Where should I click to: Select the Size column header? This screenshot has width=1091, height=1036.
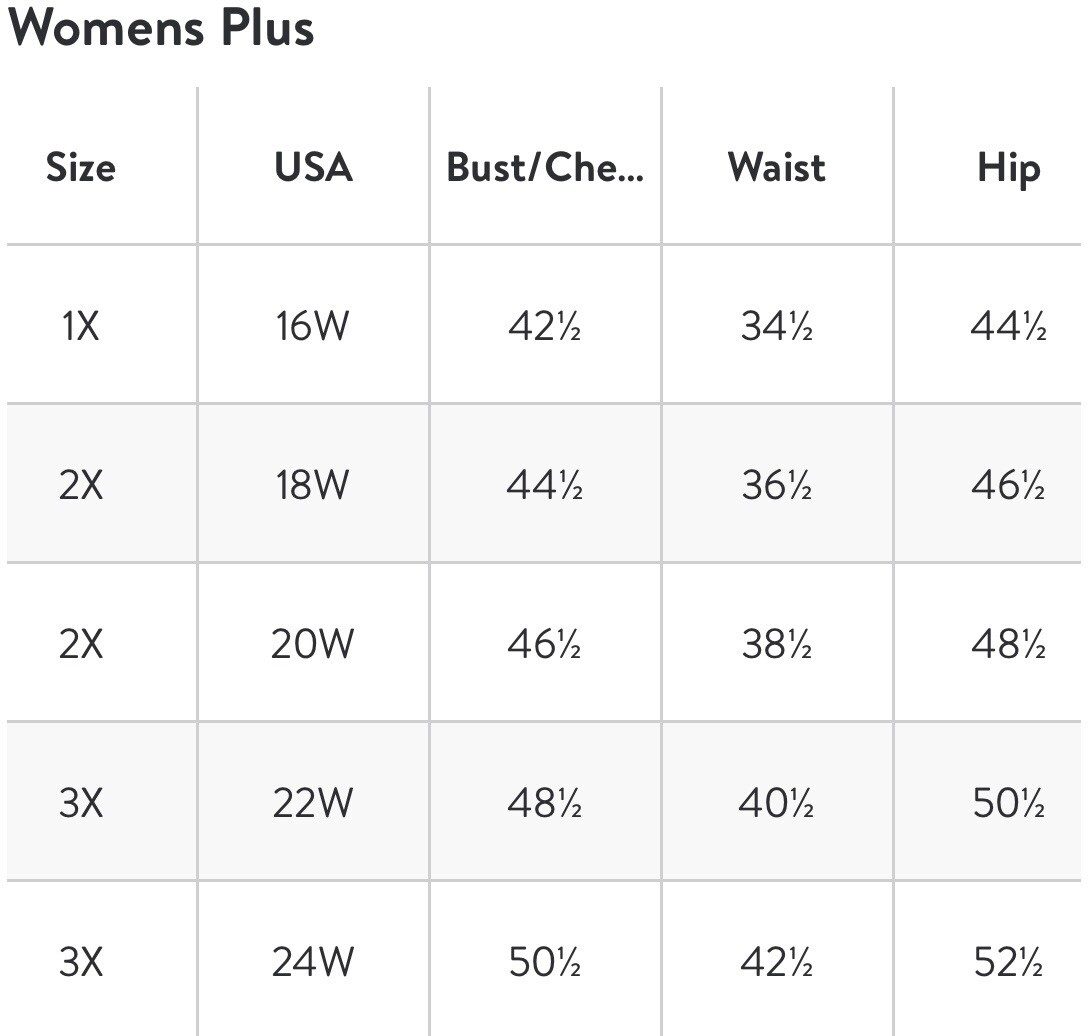(x=81, y=168)
